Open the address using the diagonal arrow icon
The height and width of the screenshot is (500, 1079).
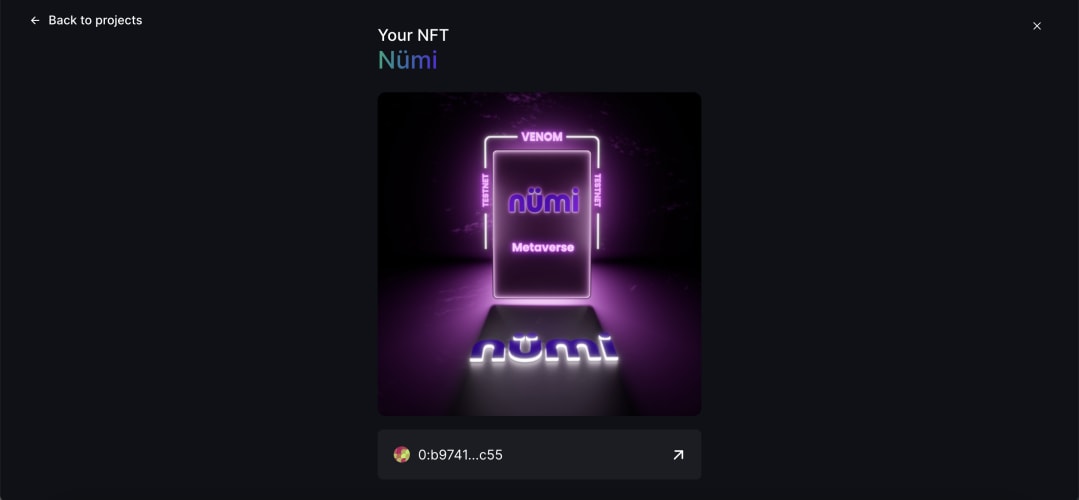[678, 455]
